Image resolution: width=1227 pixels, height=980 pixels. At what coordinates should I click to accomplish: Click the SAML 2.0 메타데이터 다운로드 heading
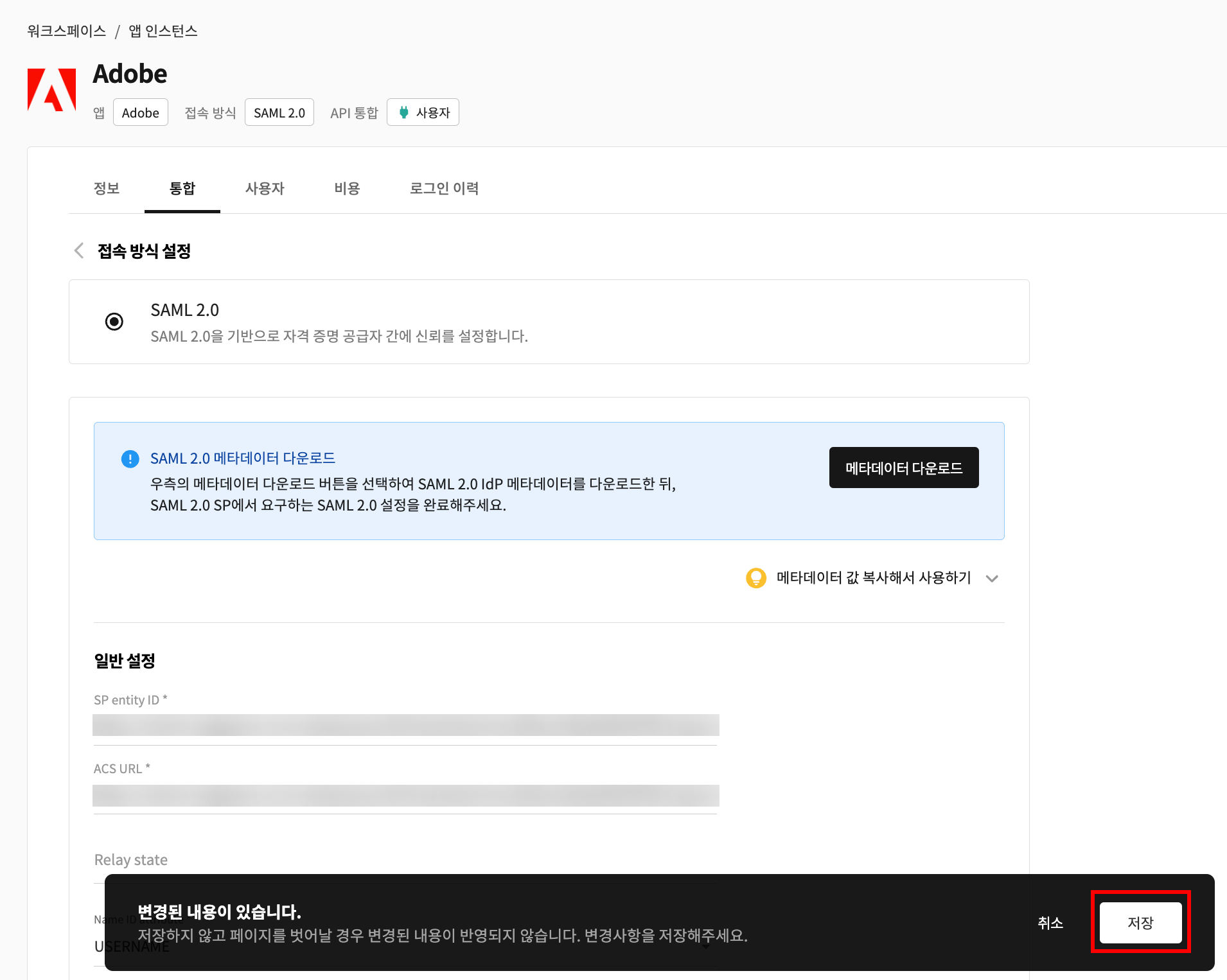click(x=243, y=458)
